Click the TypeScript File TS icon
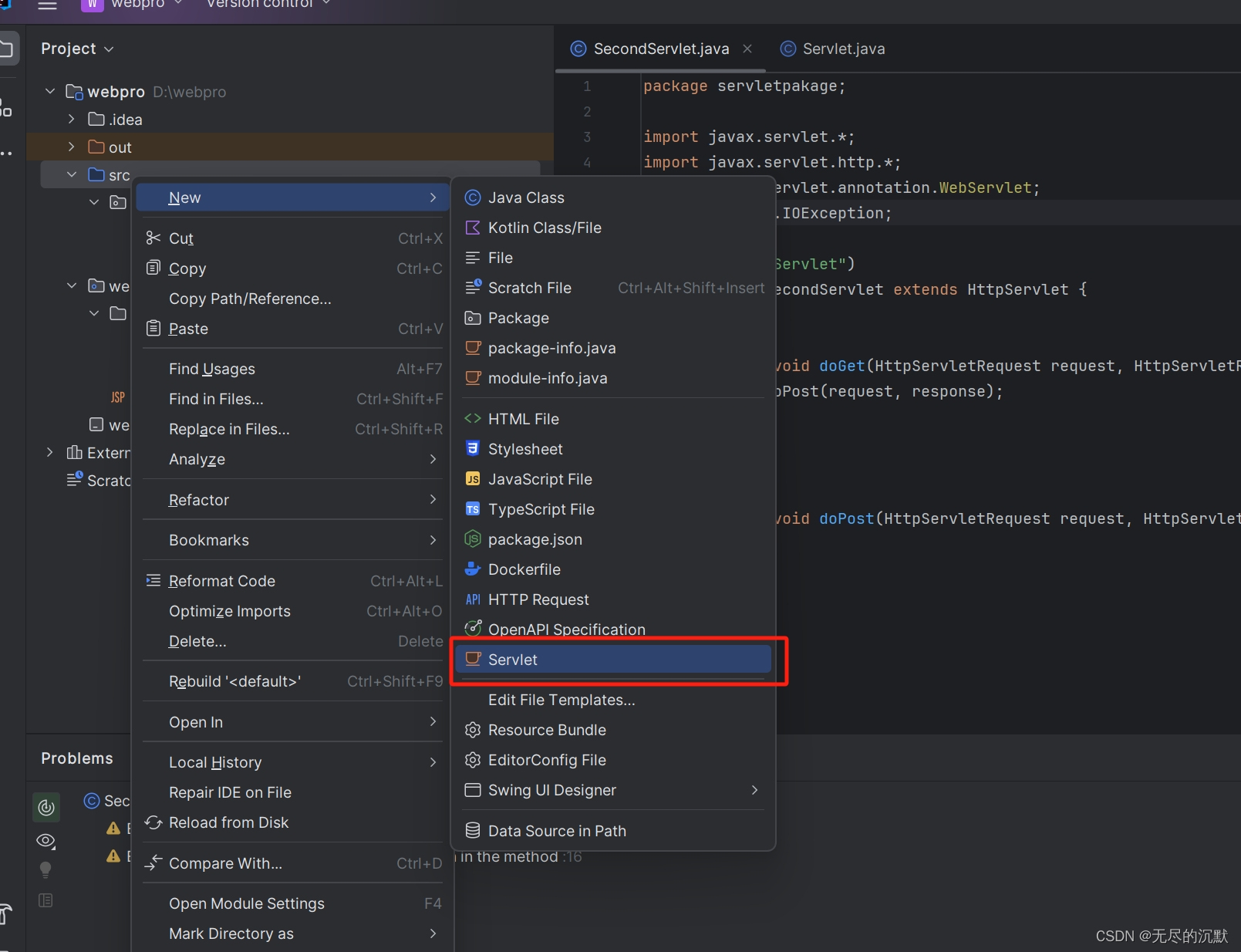The width and height of the screenshot is (1241, 952). point(473,509)
